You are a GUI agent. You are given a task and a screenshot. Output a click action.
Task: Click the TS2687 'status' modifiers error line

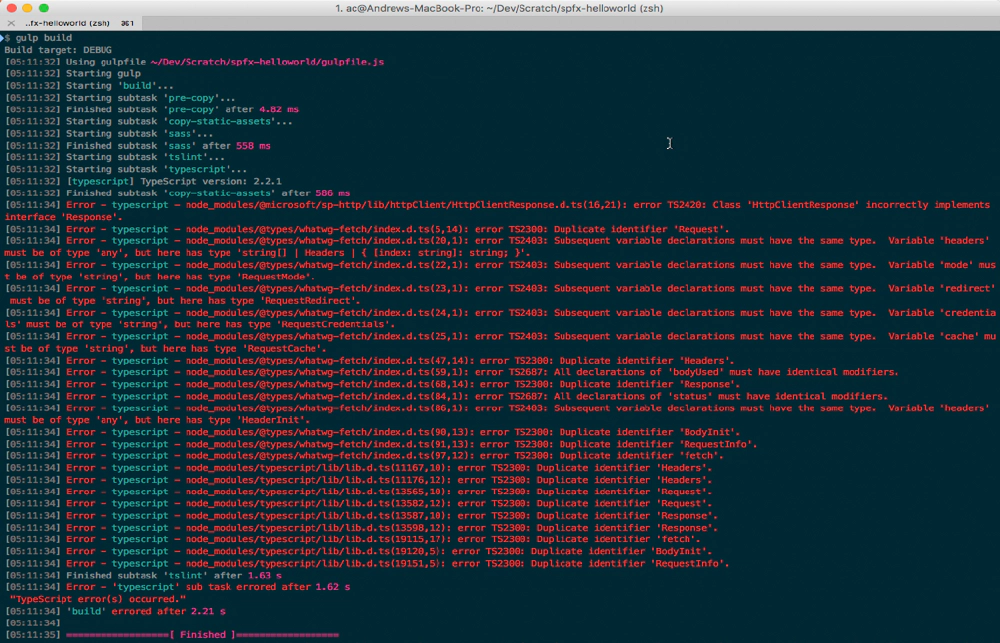tap(446, 396)
